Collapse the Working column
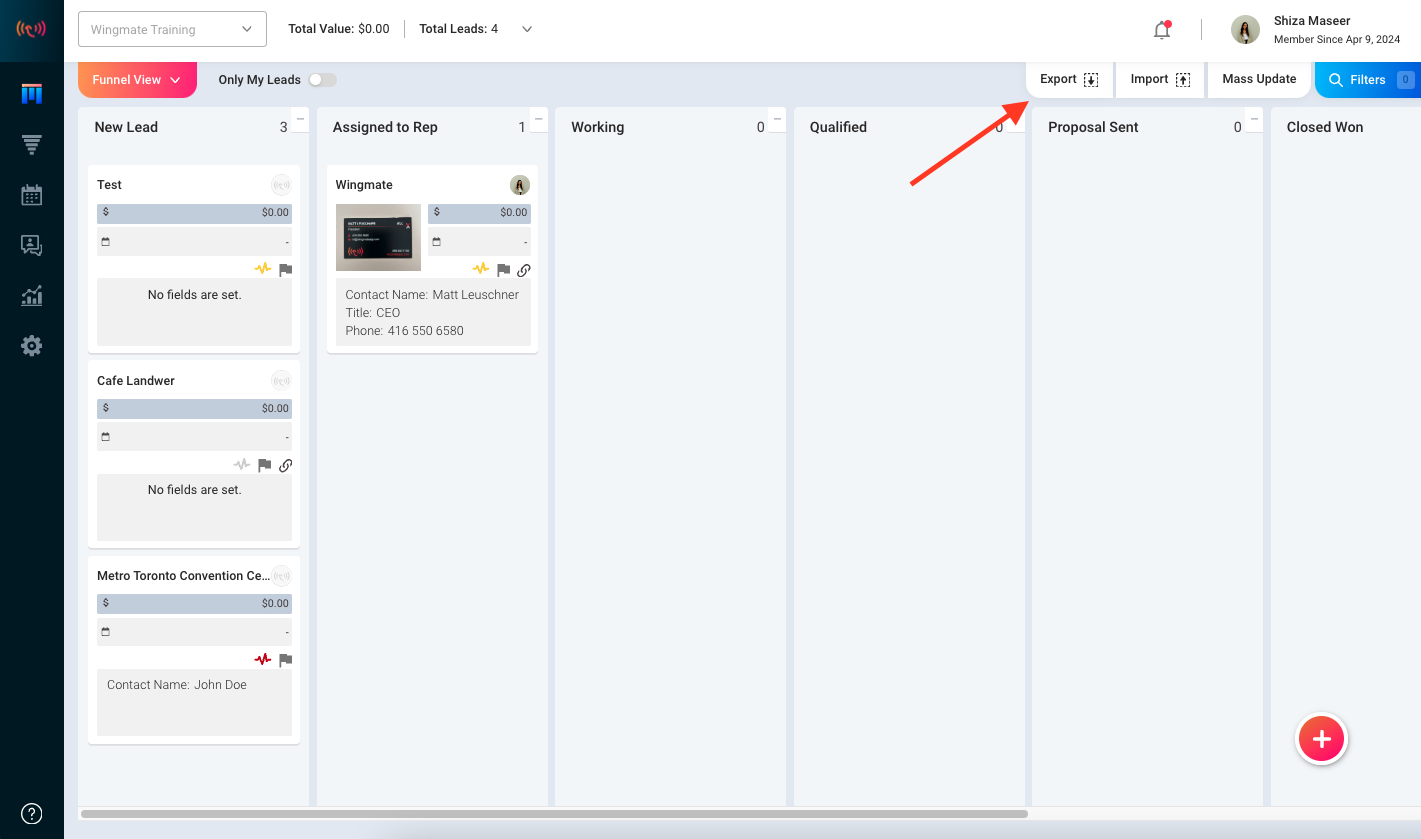Viewport: 1421px width, 839px height. click(x=778, y=118)
